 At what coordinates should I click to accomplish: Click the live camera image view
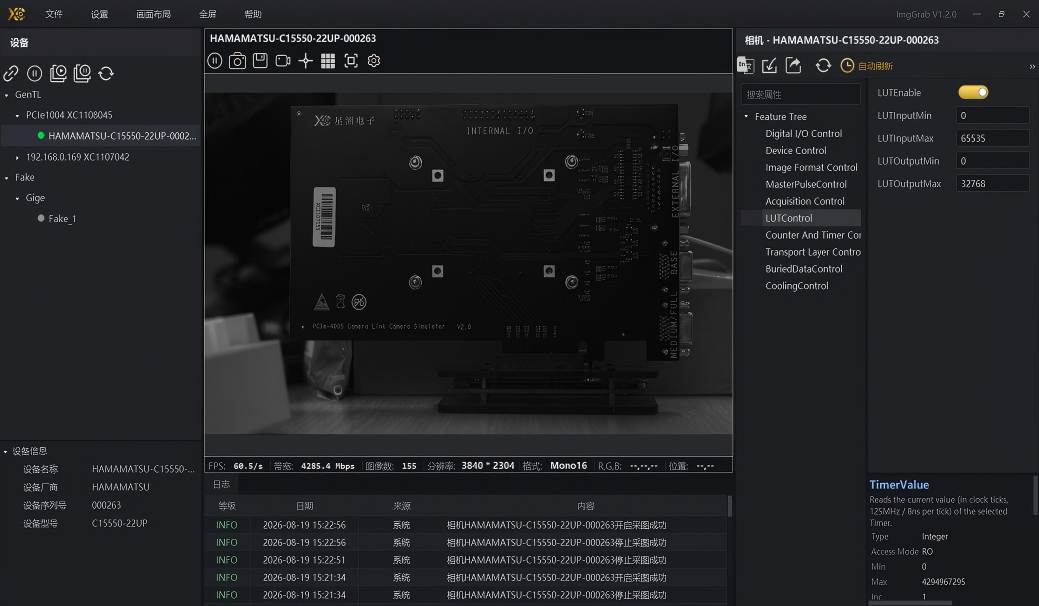click(468, 264)
